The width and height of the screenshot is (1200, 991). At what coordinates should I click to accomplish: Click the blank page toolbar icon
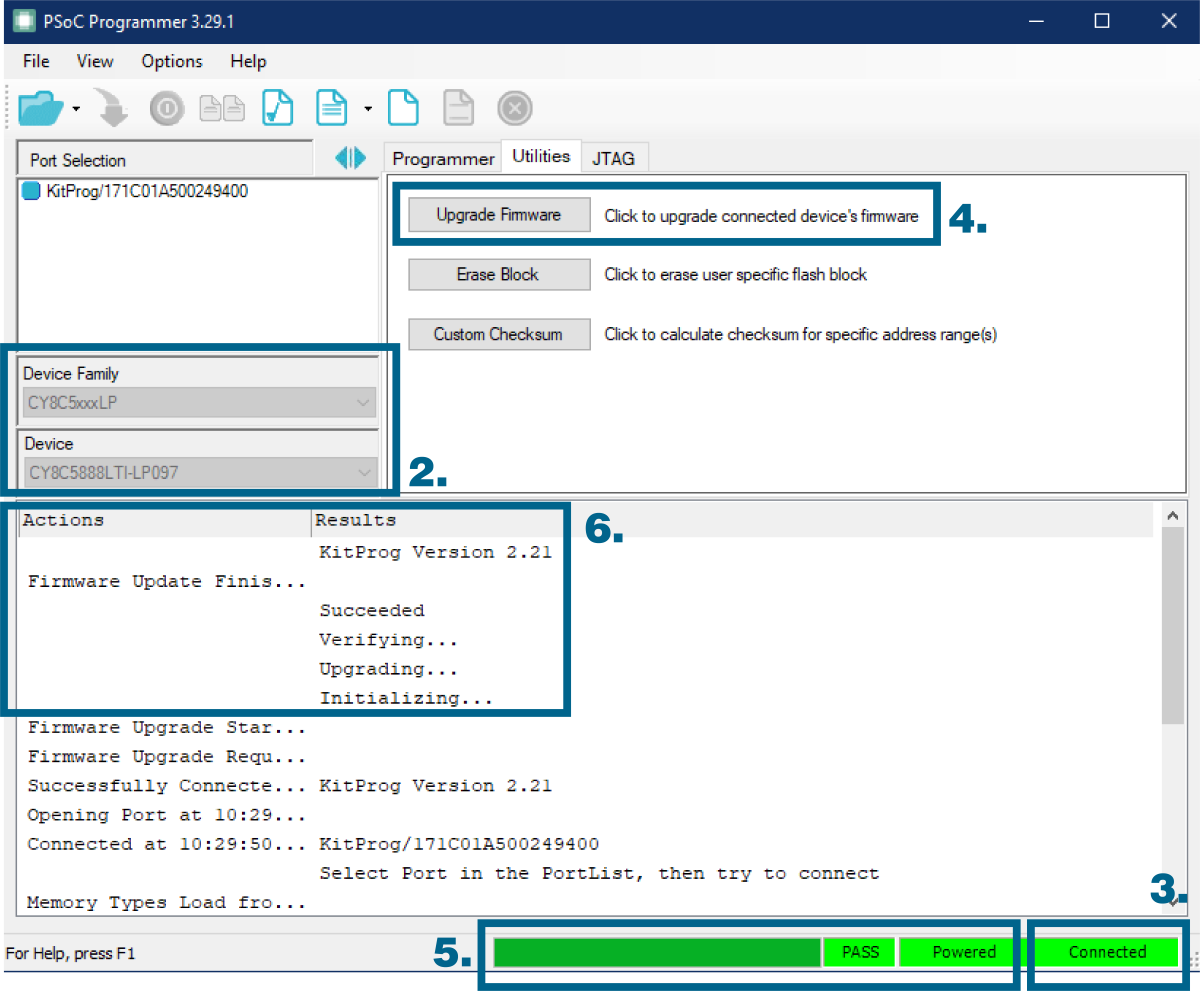(x=403, y=108)
